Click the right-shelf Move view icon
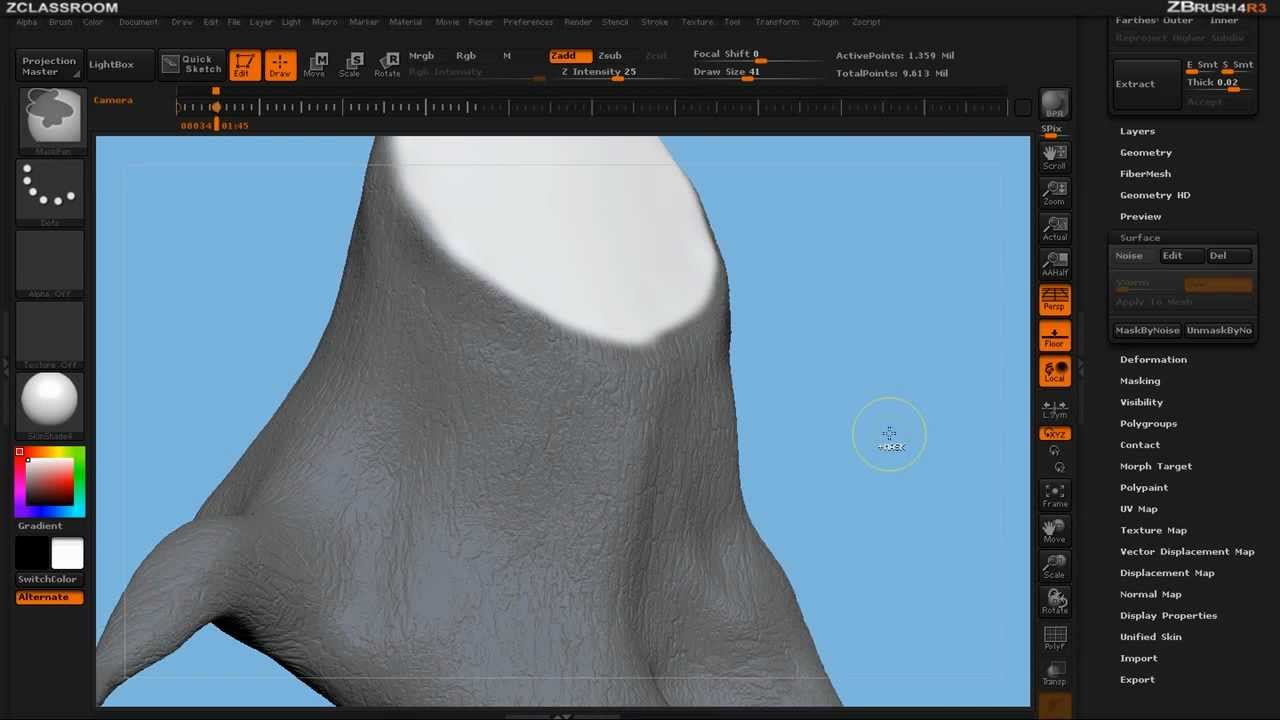 point(1054,531)
